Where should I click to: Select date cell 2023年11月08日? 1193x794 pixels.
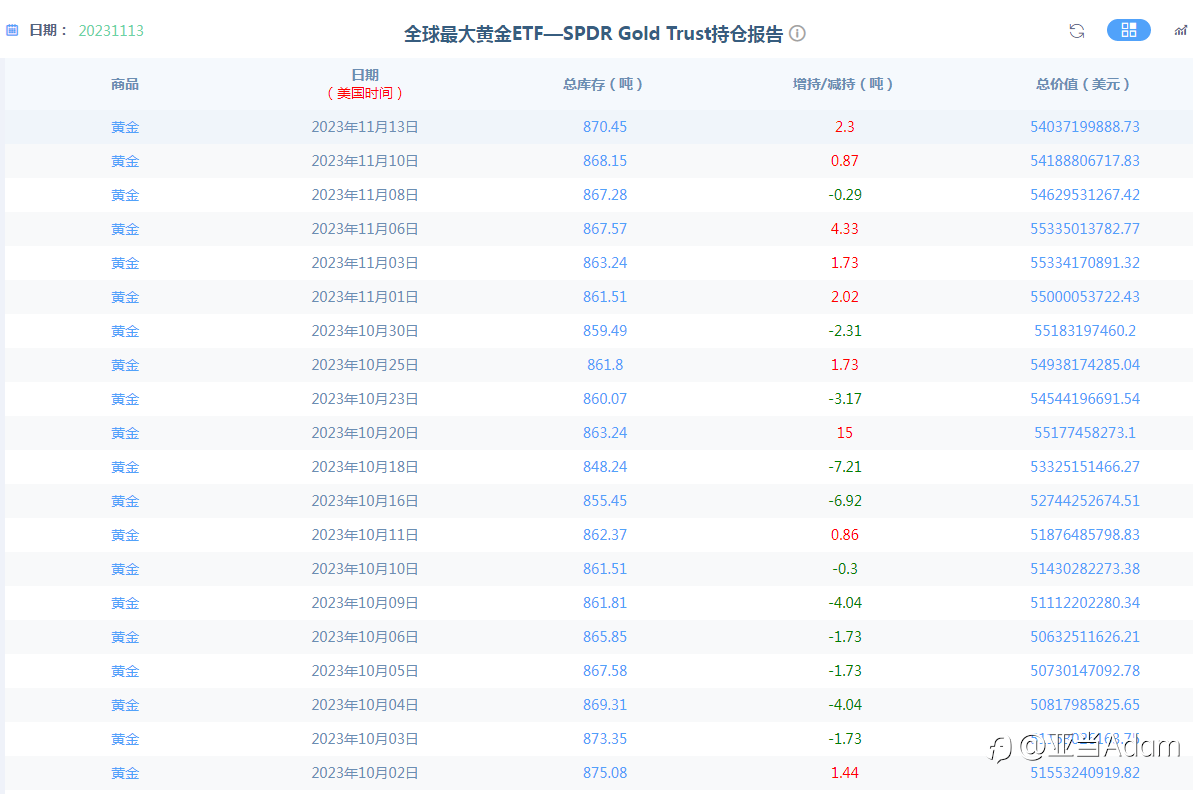click(x=364, y=195)
